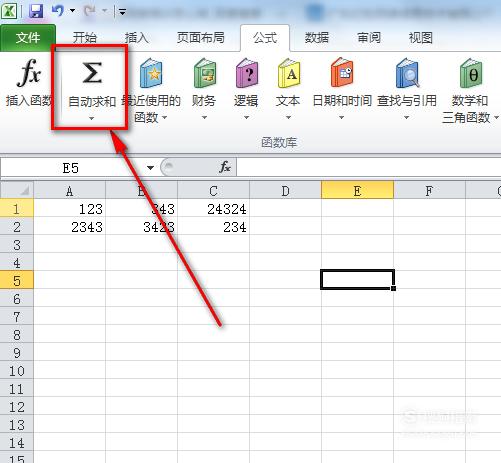Expand the AutoSum dropdown arrow
Screen dimensions: 501x463
point(92,118)
